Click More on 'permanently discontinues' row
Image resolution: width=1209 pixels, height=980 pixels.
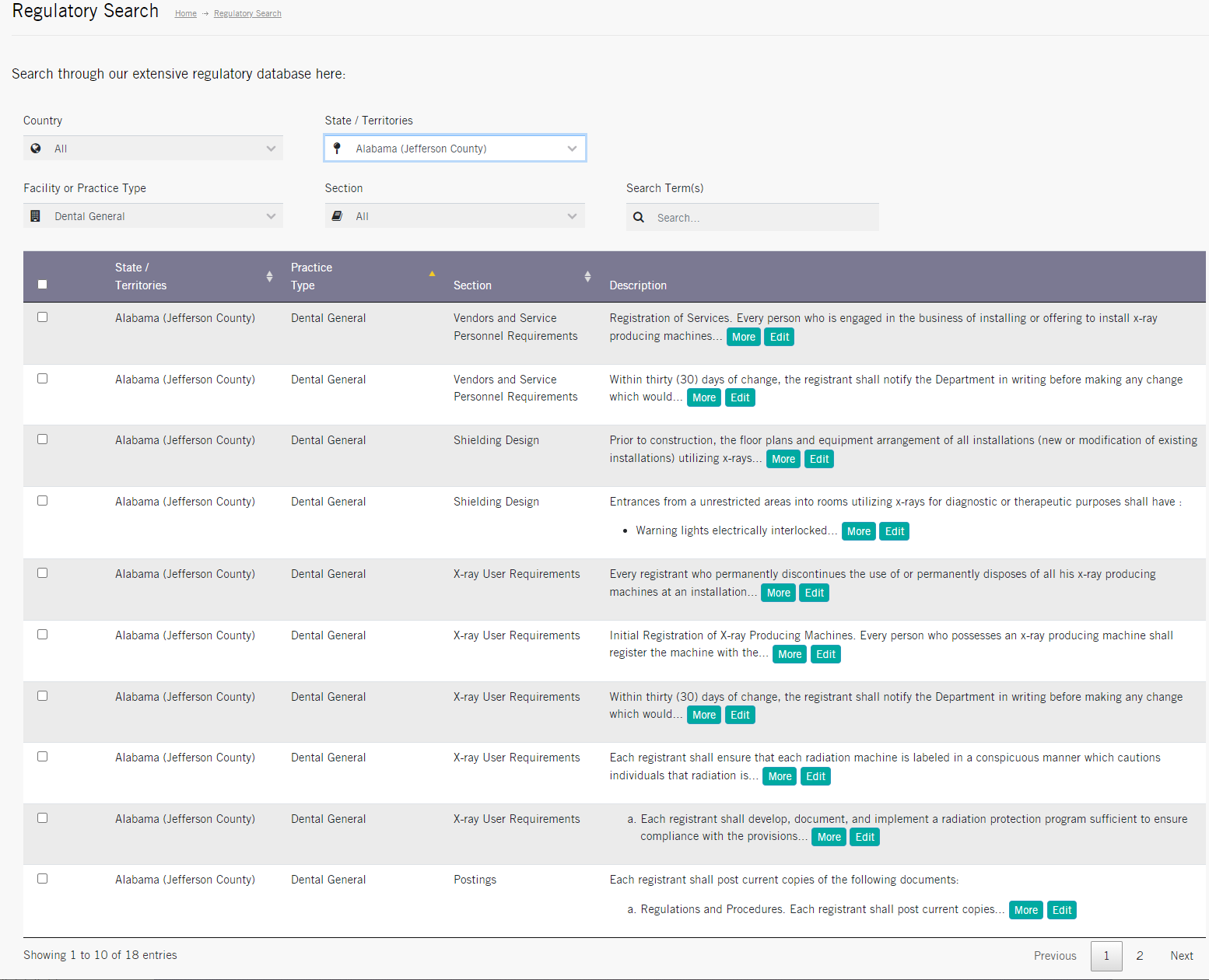pos(779,593)
